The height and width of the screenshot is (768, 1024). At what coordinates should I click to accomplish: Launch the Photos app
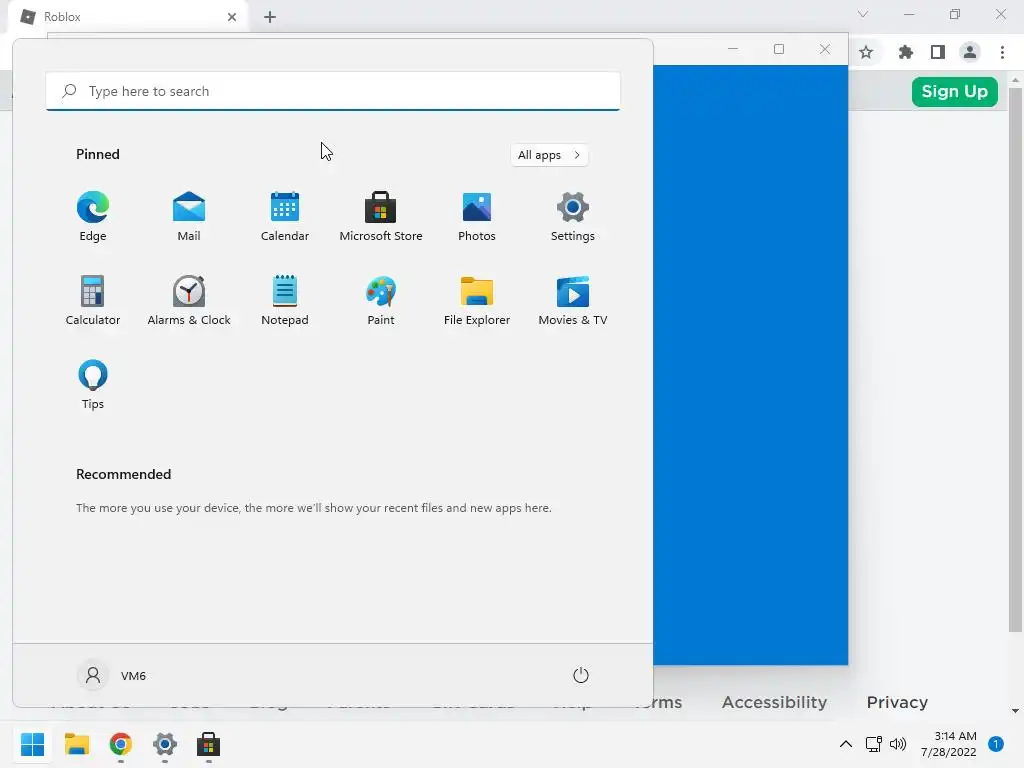point(477,217)
